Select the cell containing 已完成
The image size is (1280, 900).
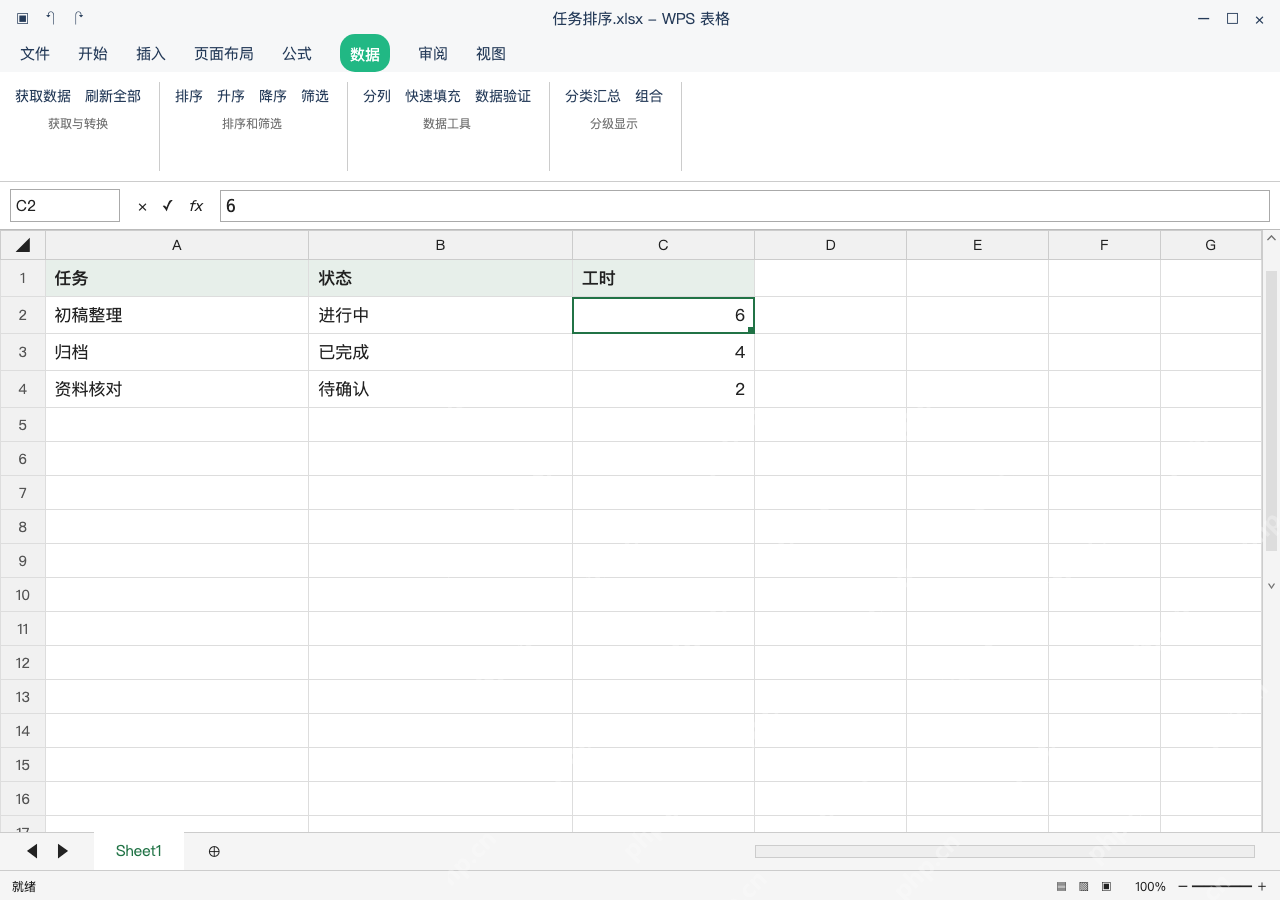pos(441,352)
